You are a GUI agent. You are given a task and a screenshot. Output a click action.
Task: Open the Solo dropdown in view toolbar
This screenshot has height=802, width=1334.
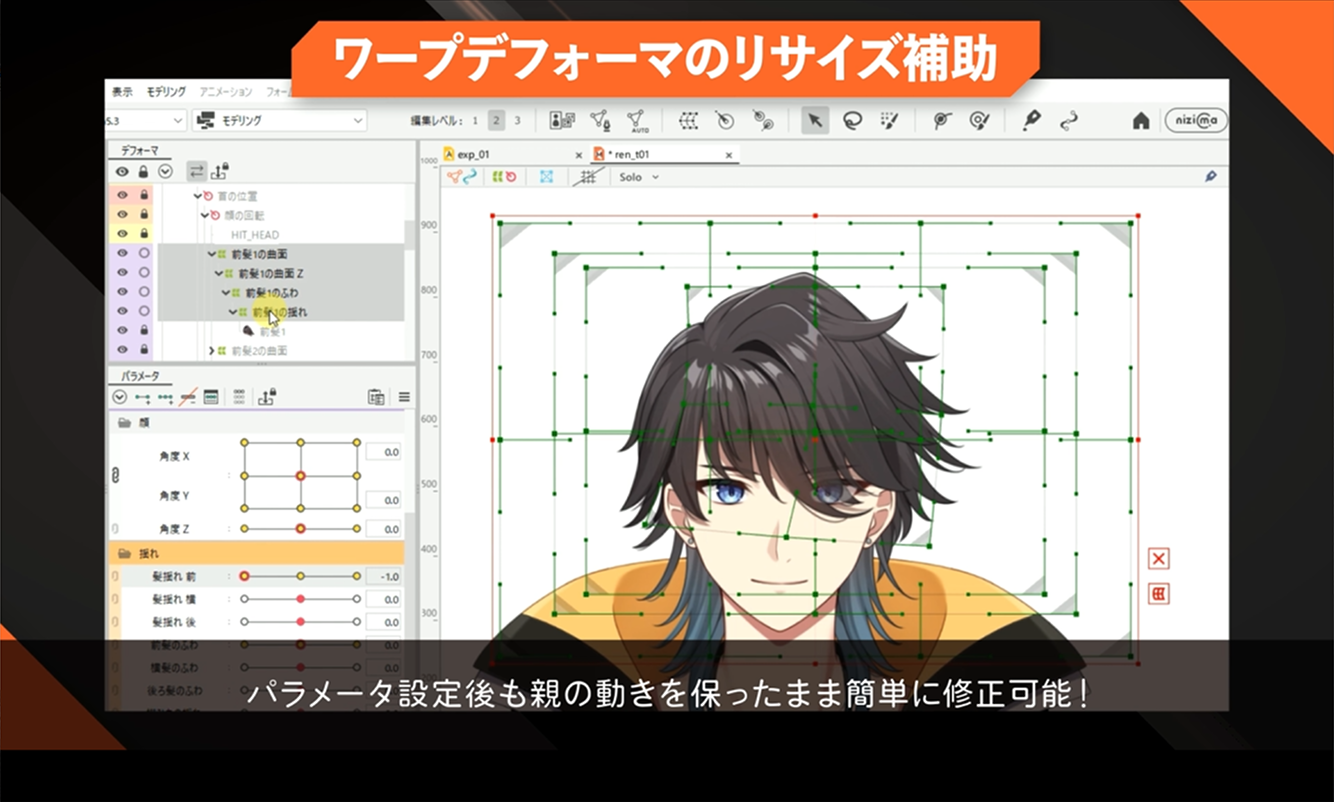point(639,177)
